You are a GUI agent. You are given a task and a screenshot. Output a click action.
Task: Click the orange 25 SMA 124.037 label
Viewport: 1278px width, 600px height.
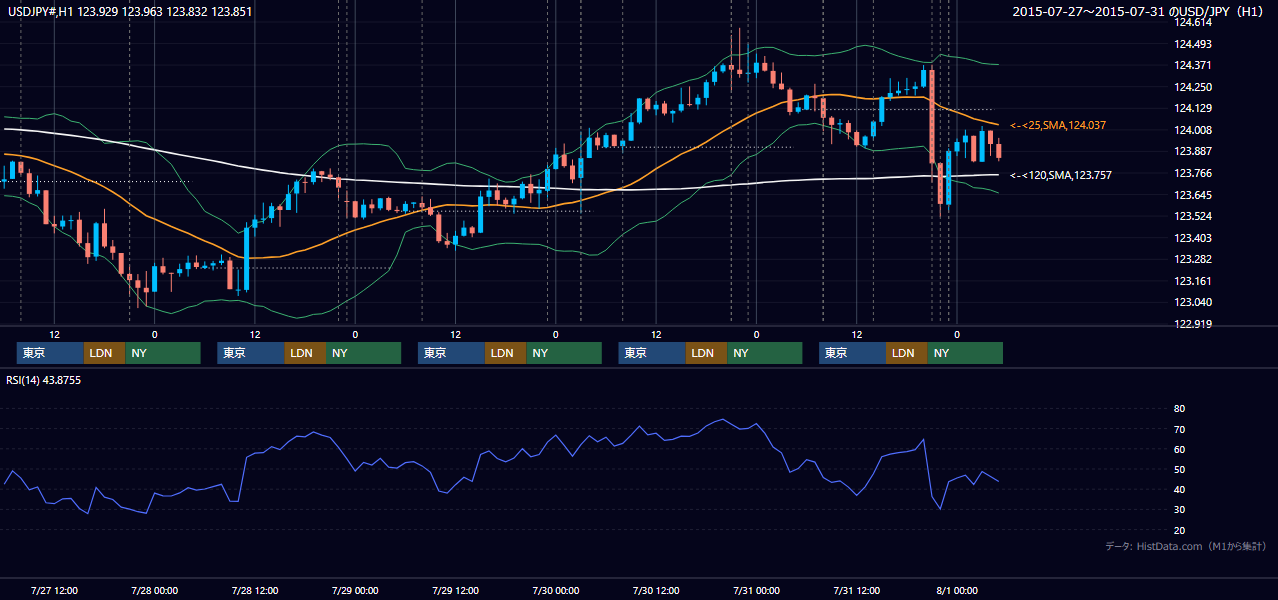(x=1058, y=125)
